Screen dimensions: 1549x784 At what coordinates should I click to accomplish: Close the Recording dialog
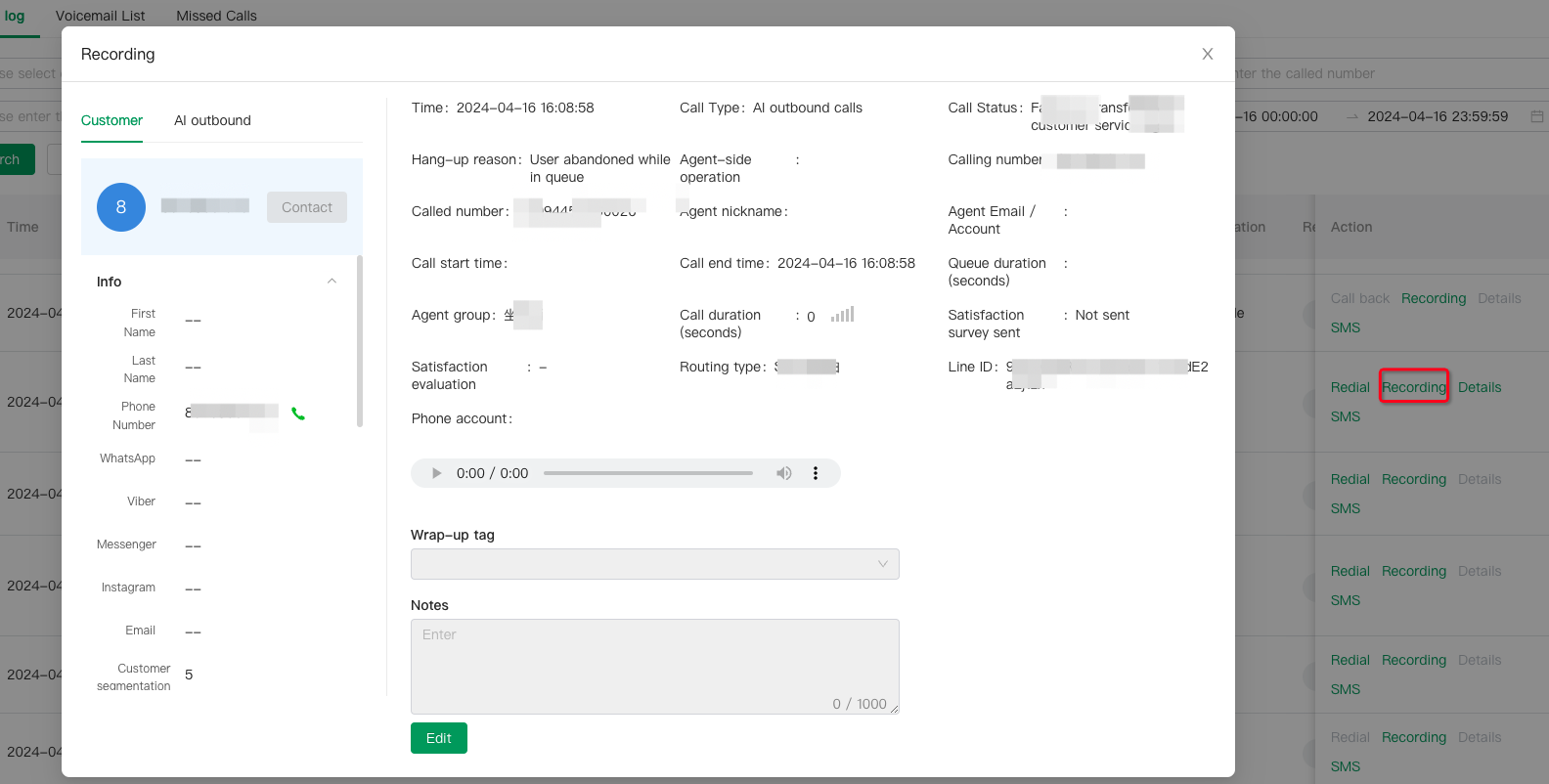(x=1208, y=54)
